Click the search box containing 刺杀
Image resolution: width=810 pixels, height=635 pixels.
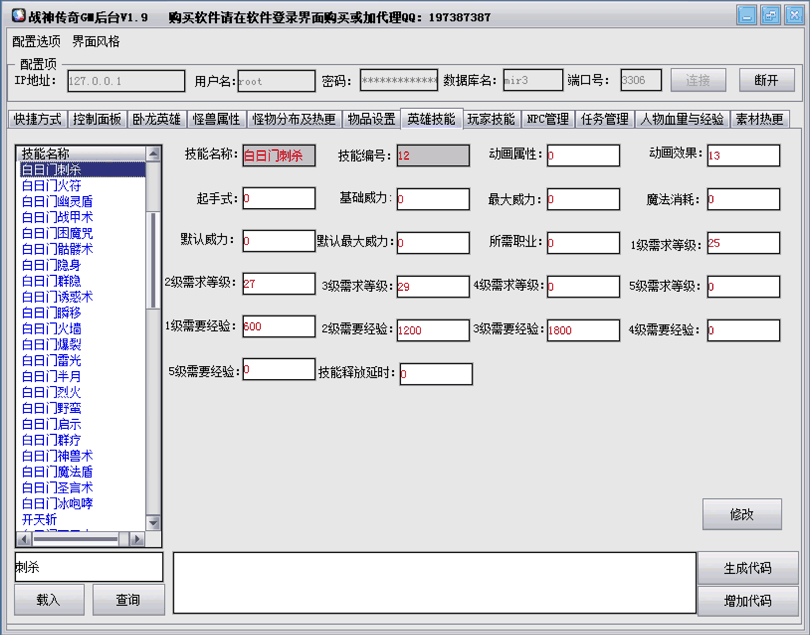(89, 567)
